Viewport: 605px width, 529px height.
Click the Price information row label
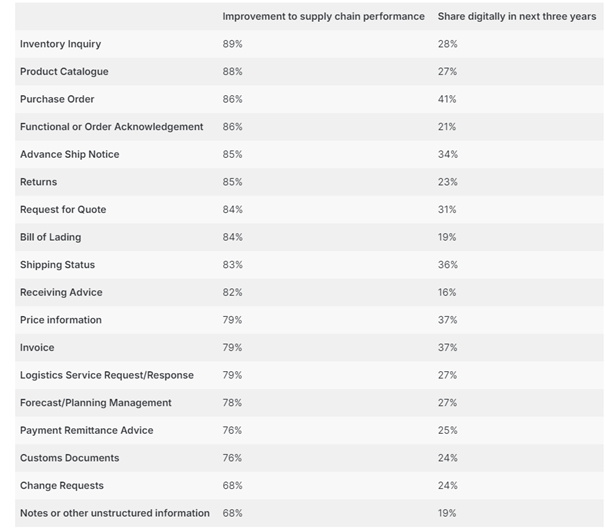61,320
